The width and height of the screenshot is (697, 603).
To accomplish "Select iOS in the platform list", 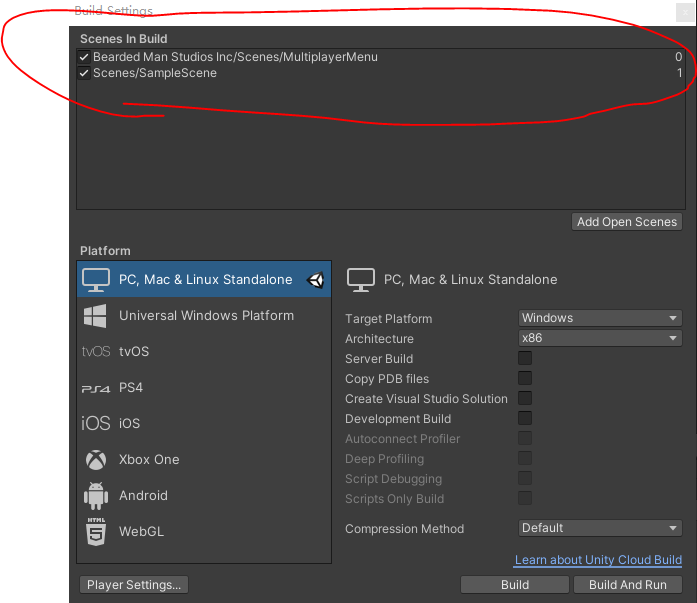I will pyautogui.click(x=204, y=423).
